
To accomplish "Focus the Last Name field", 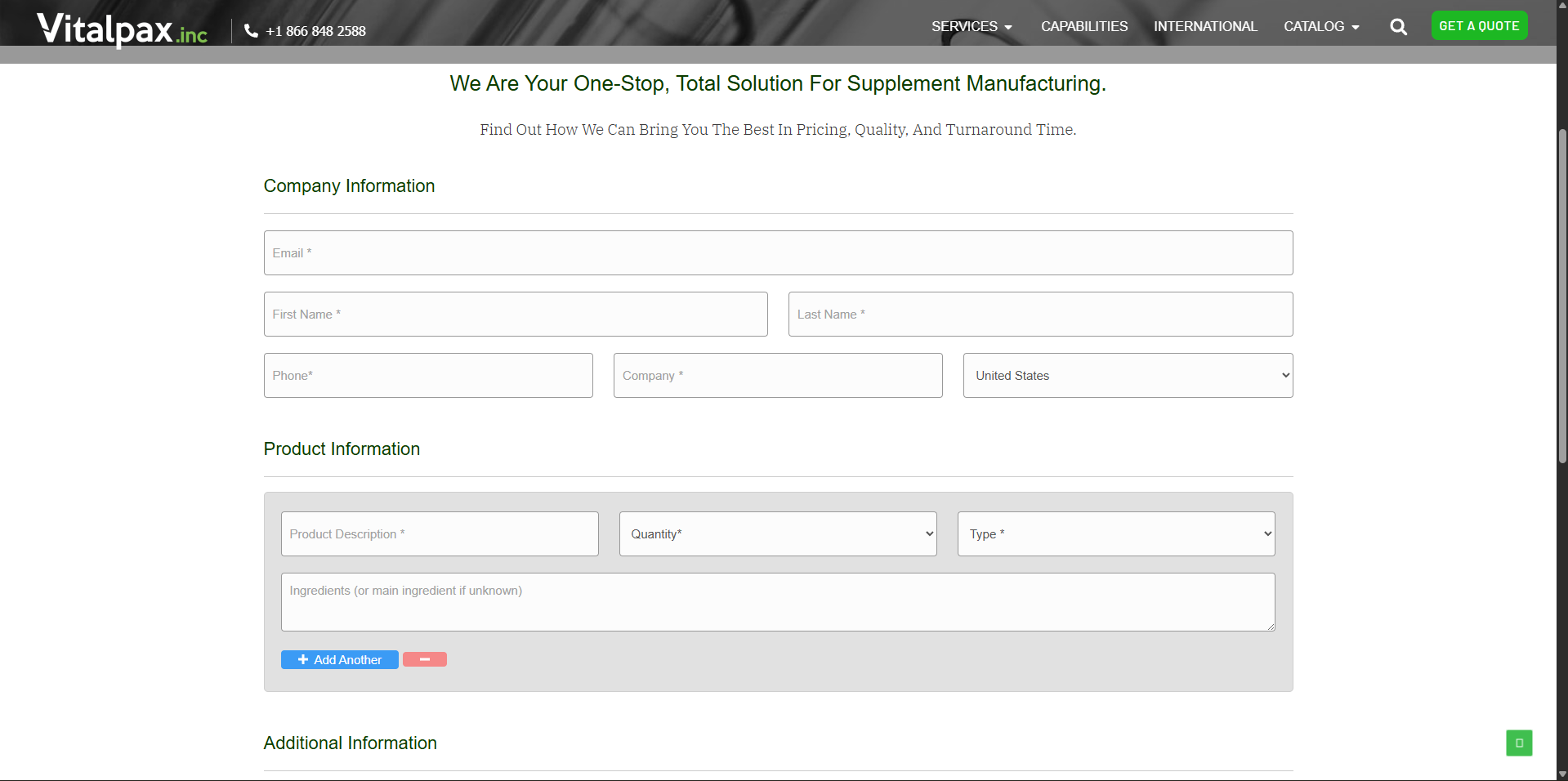I will [x=1040, y=314].
